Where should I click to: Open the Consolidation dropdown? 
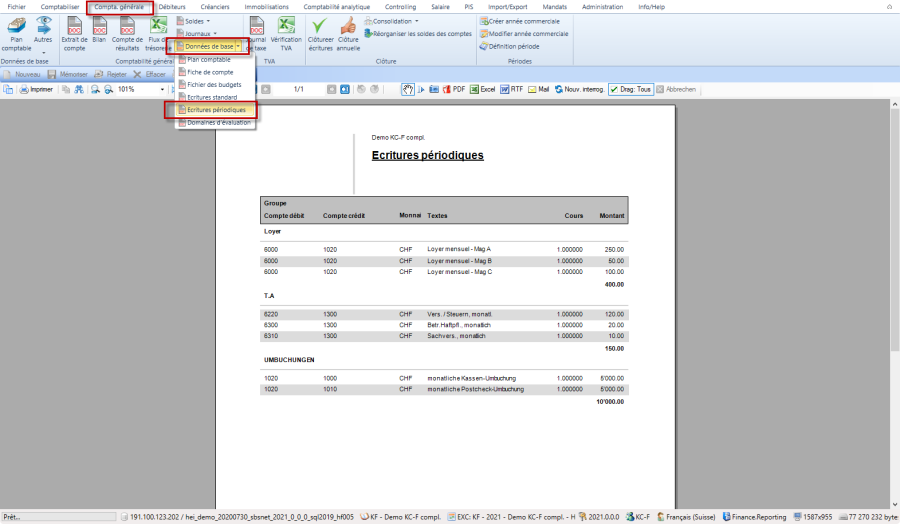point(394,21)
